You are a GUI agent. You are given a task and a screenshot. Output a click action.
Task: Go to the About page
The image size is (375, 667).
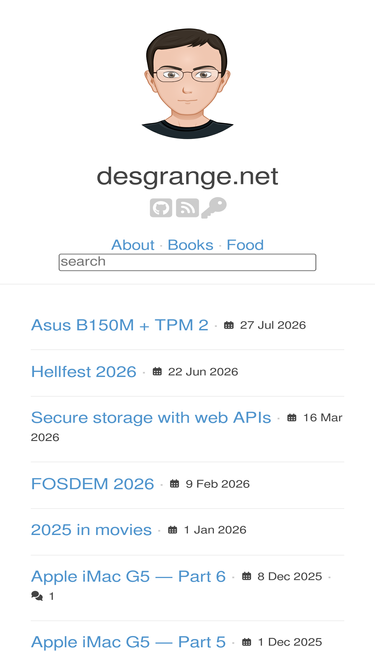tap(133, 245)
